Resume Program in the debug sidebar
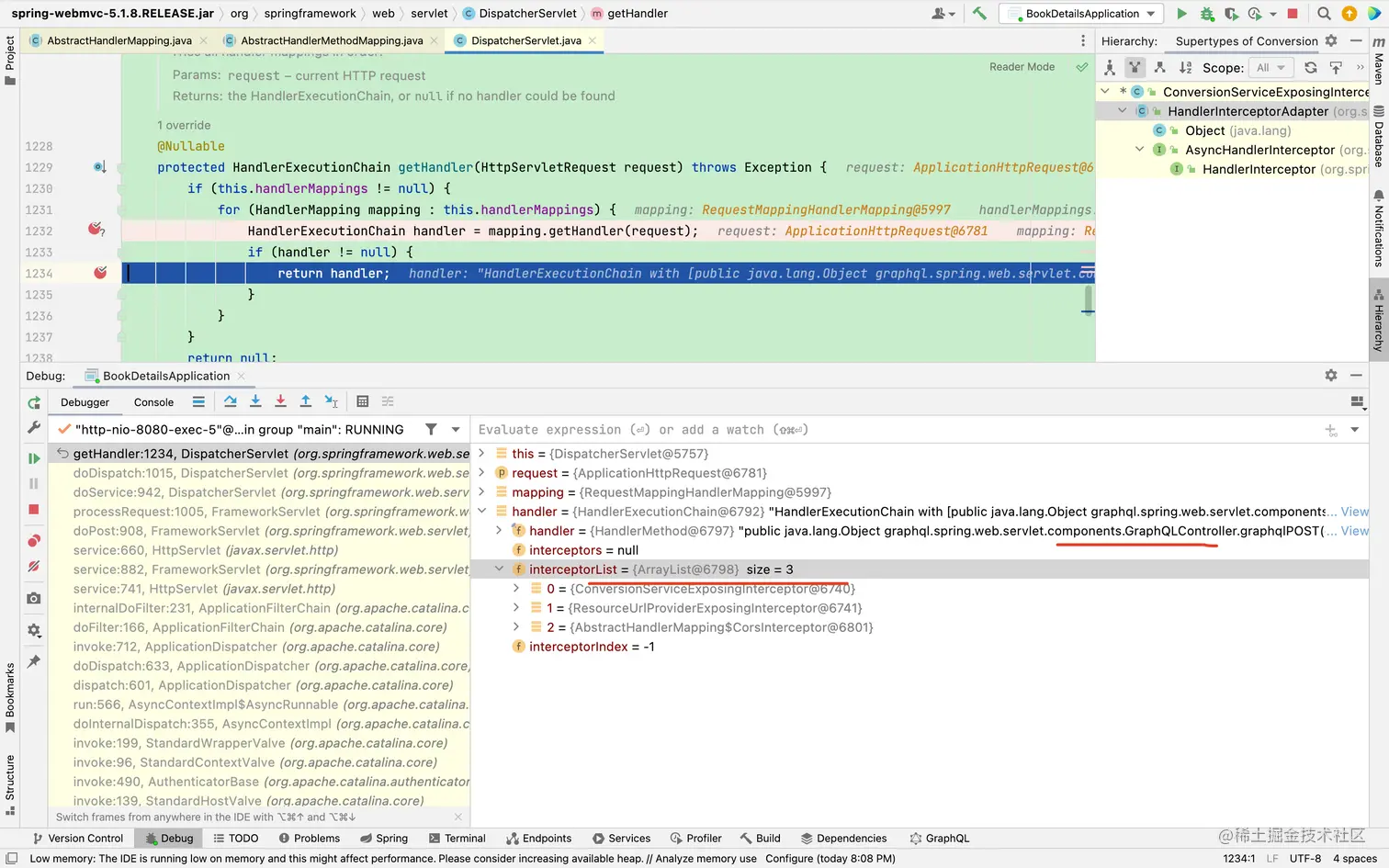 pyautogui.click(x=34, y=458)
